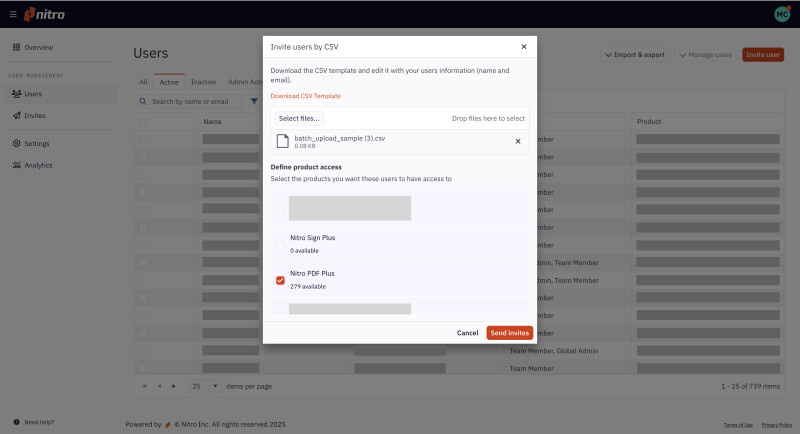This screenshot has width=800, height=434.
Task: Uncheck the Nitro PDF Plus checkbox
Action: (x=280, y=281)
